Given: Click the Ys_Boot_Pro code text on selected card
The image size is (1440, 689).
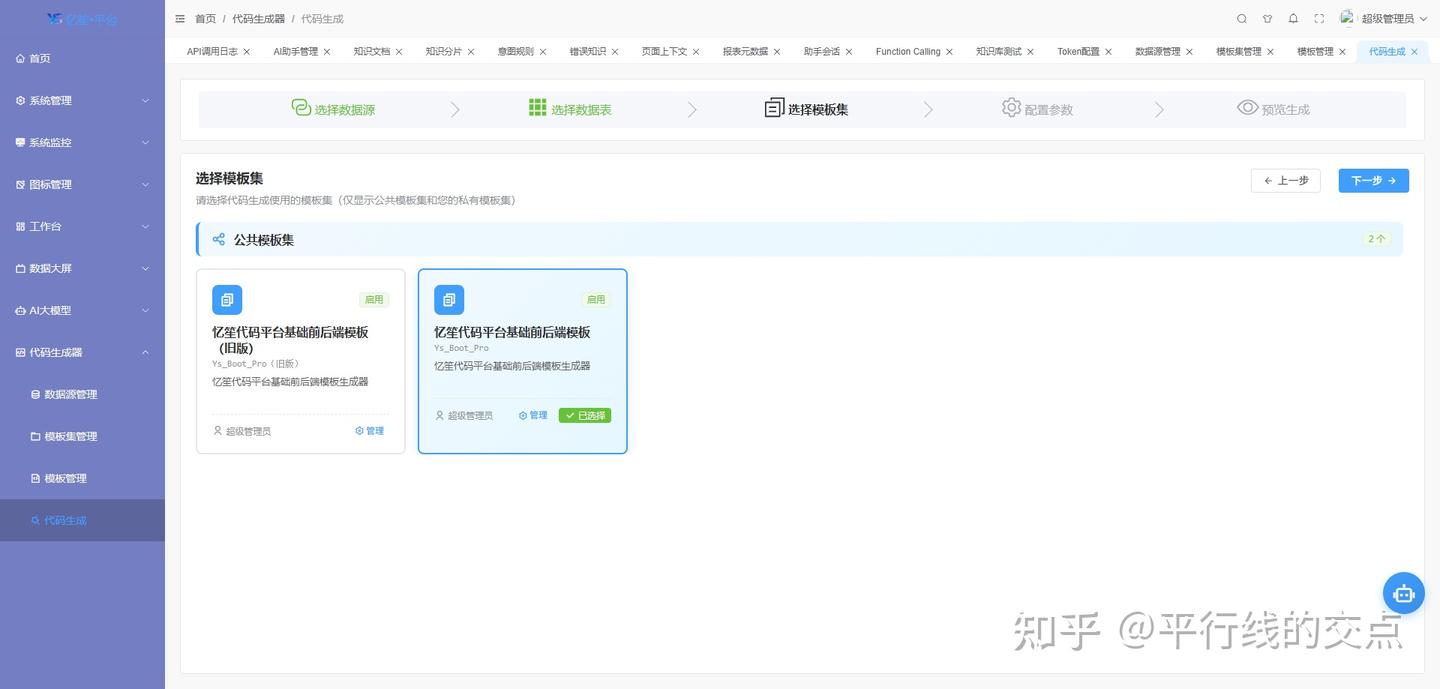Looking at the screenshot, I should pos(461,349).
